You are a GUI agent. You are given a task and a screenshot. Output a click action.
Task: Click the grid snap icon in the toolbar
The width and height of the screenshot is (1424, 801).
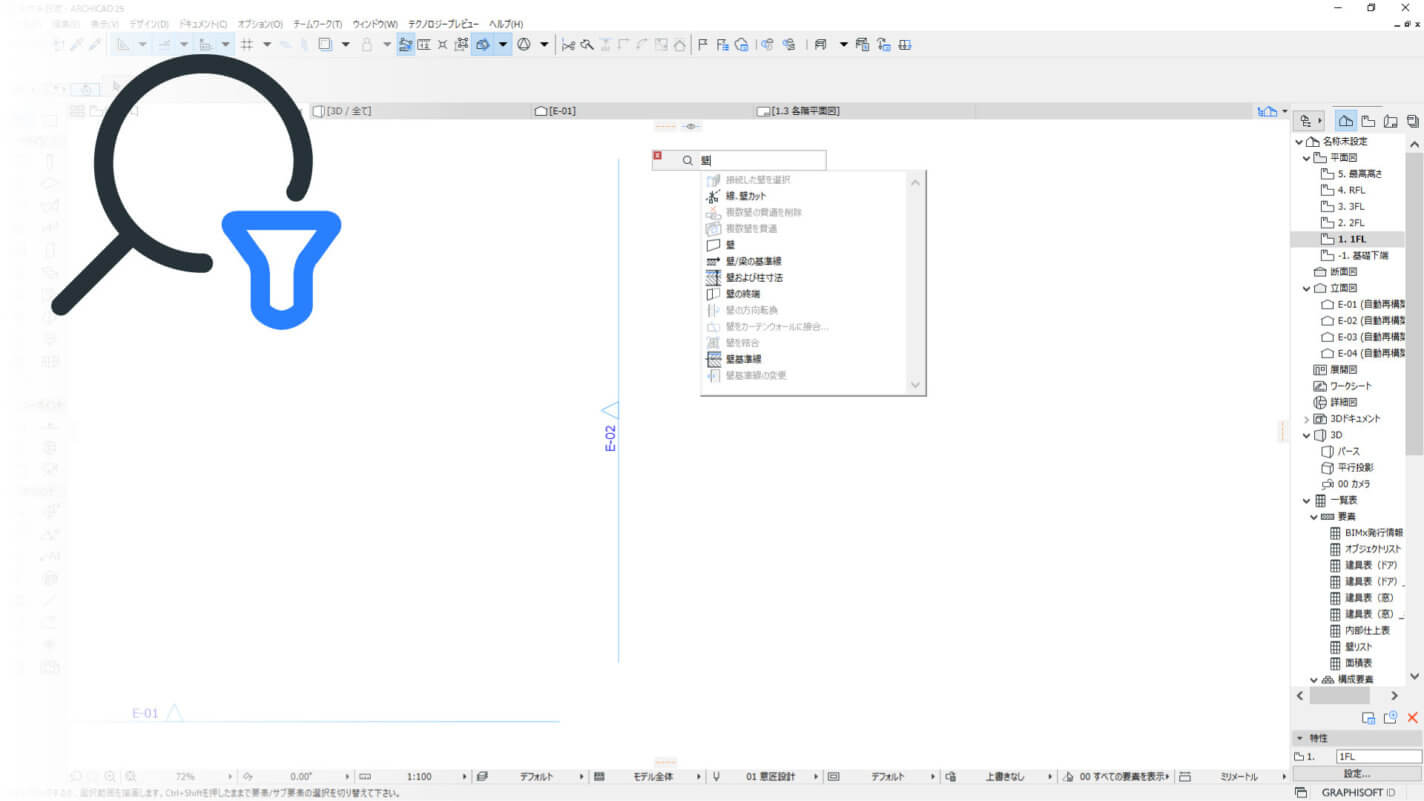coord(246,45)
